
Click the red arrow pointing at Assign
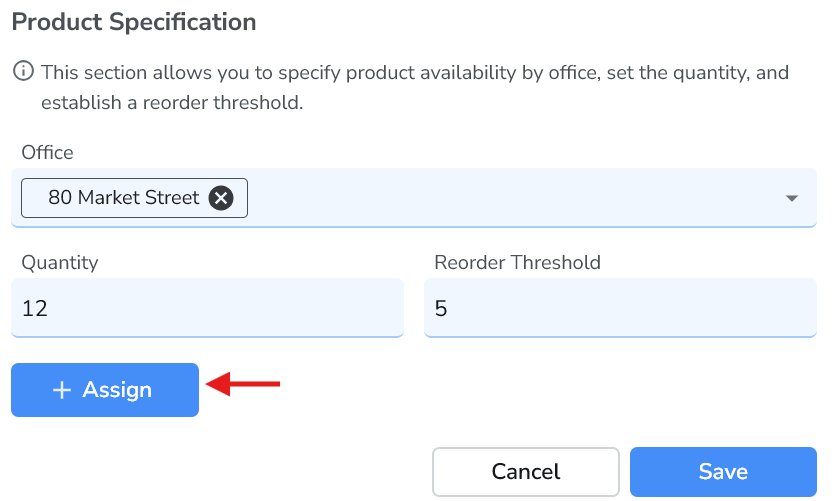pyautogui.click(x=243, y=382)
